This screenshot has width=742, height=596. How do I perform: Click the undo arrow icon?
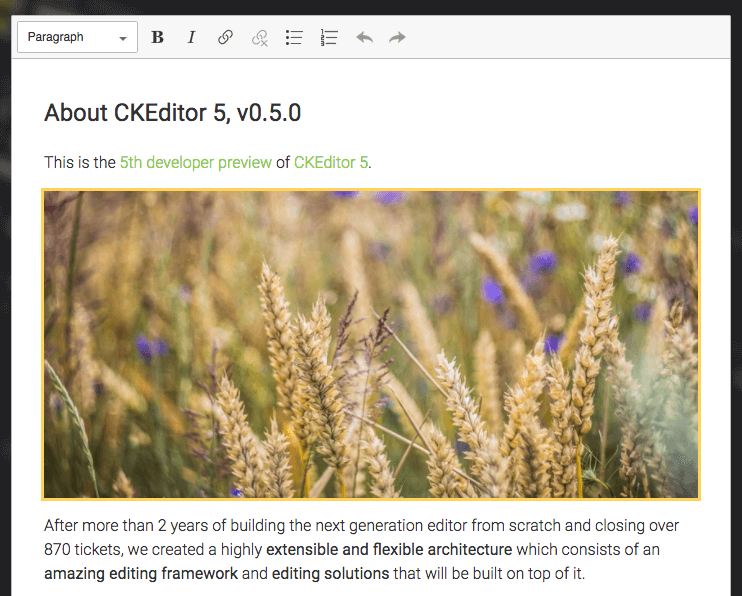(x=364, y=37)
